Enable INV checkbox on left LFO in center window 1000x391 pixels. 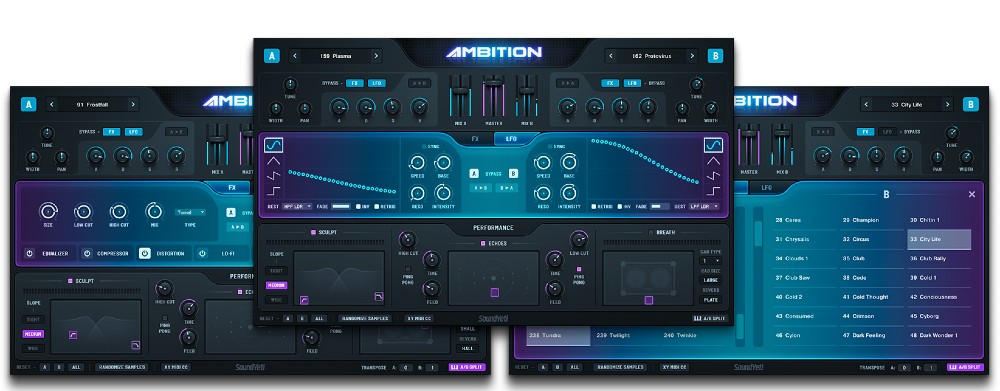358,207
